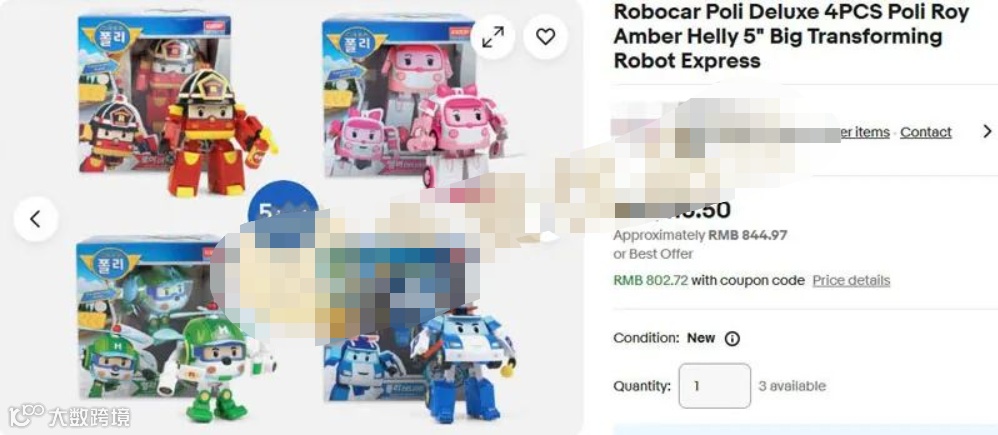Click the Approximately RMB 844.97 price
Viewport: 998px width, 435px height.
[x=700, y=235]
